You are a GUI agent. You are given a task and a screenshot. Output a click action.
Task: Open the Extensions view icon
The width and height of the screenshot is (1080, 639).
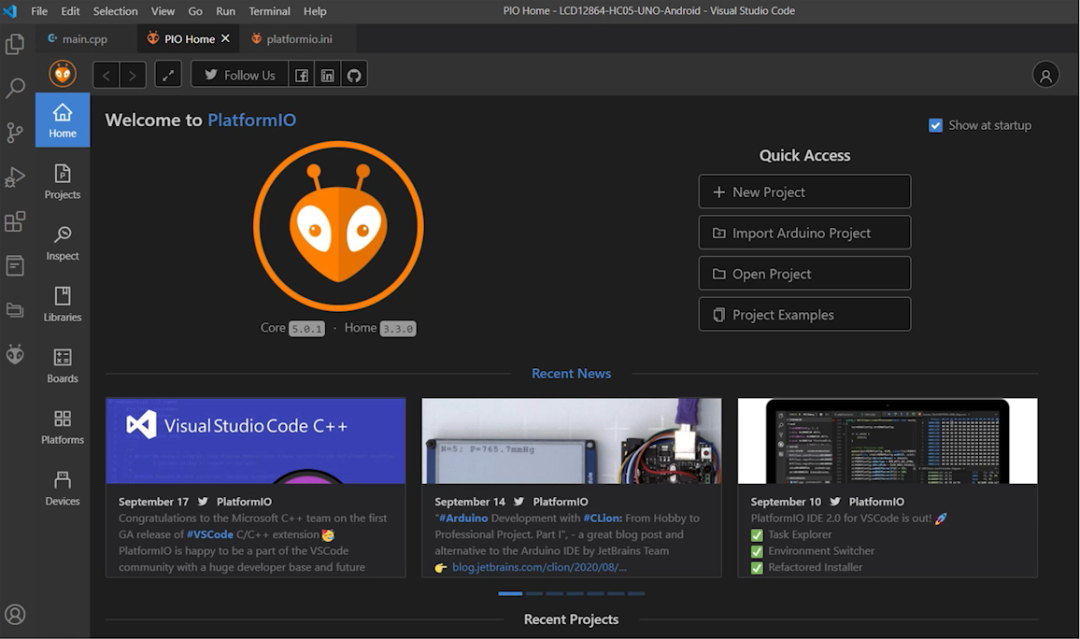14,222
